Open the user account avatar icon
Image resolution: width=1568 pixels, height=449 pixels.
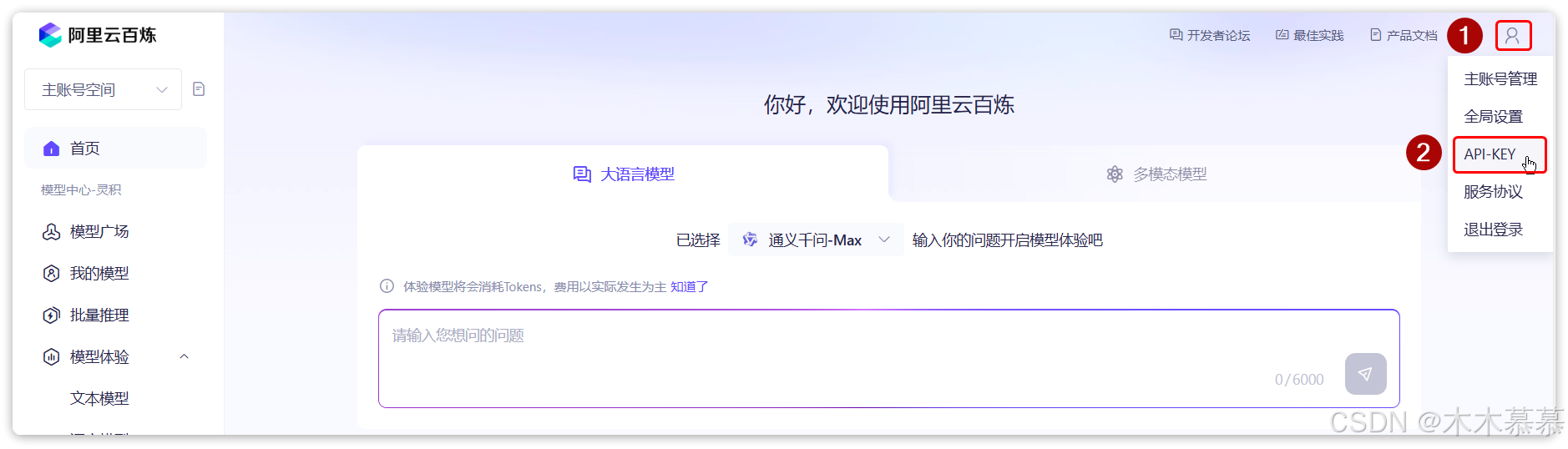pos(1512,36)
